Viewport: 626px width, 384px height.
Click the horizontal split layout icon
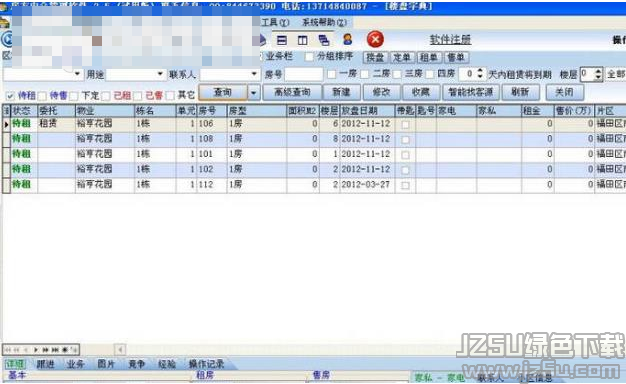tap(282, 40)
